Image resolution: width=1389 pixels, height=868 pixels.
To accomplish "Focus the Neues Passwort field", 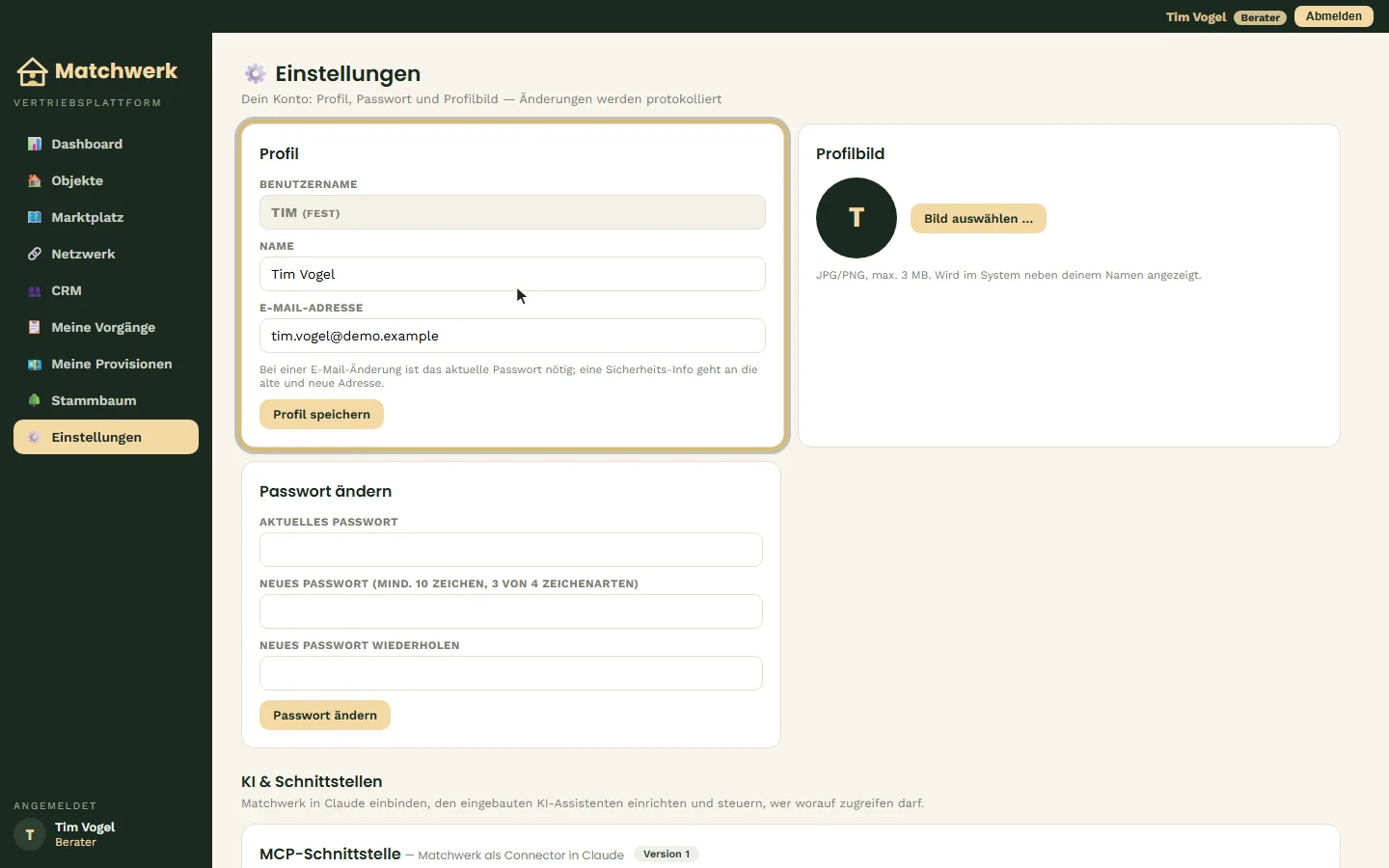I will [x=511, y=611].
